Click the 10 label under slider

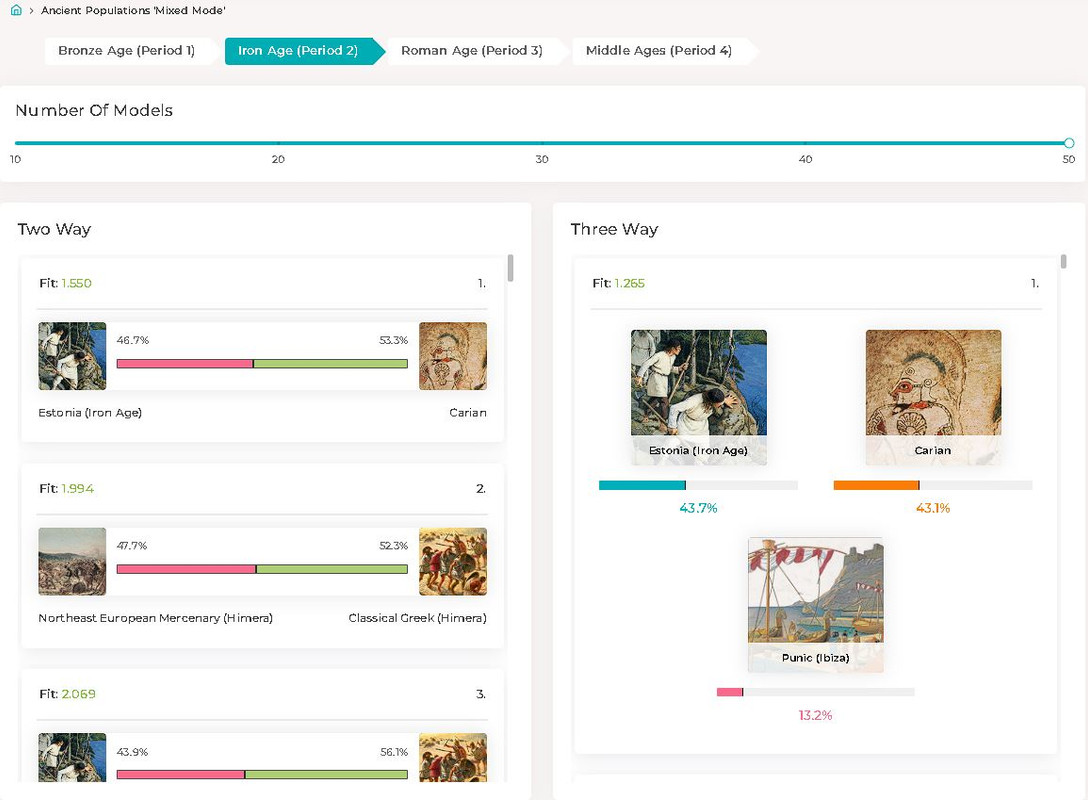point(15,160)
